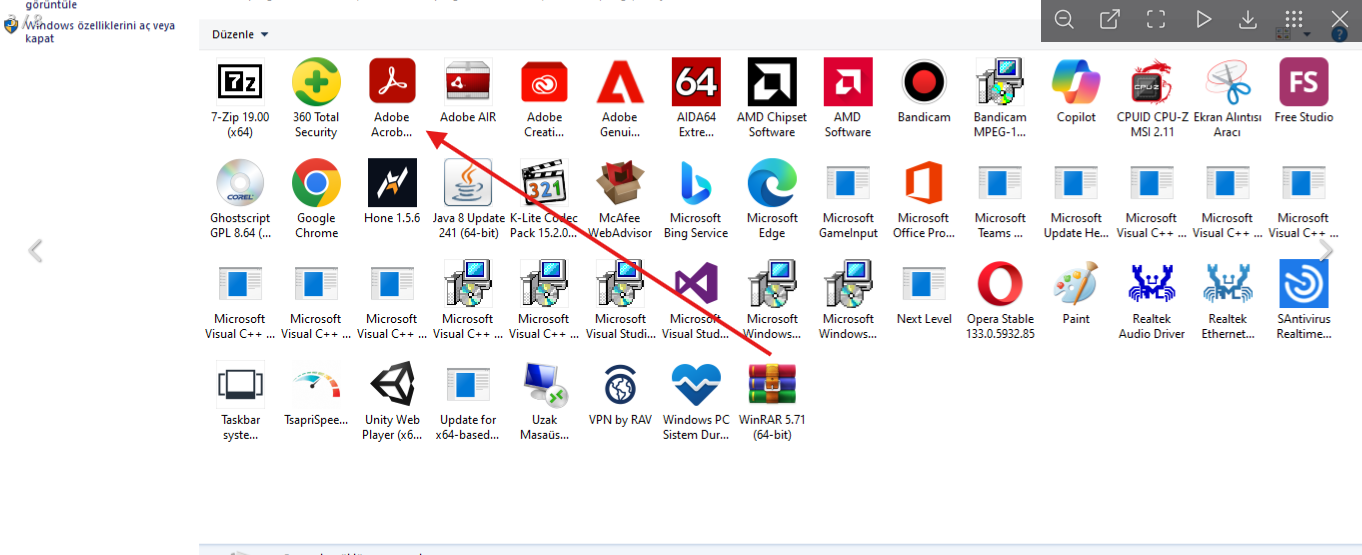Select the Uzak Masaüstü program icon
This screenshot has width=1362, height=555.
coord(544,385)
